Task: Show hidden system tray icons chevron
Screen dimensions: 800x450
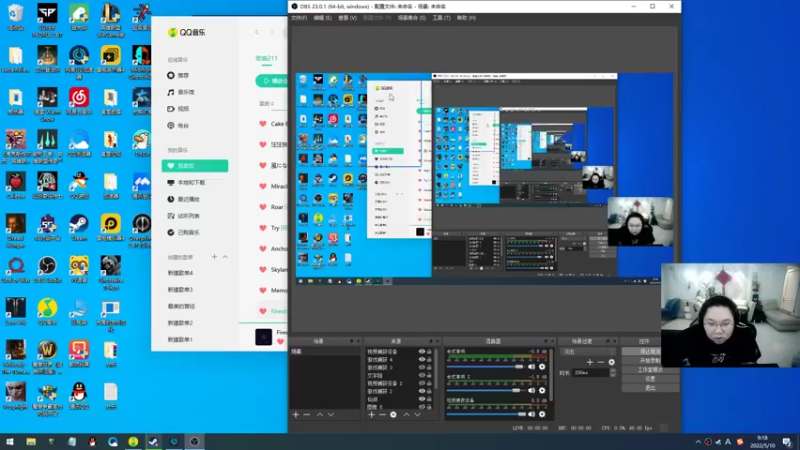Action: [697, 442]
